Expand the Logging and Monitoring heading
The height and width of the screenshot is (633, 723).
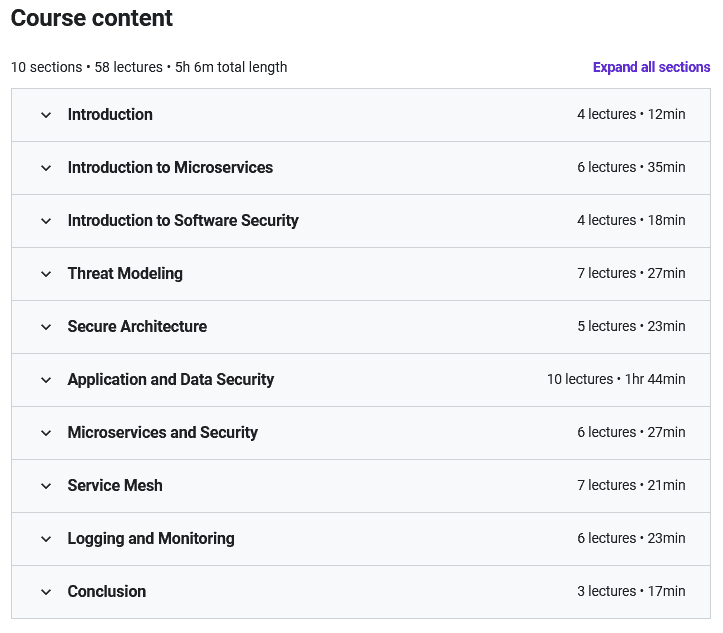click(x=151, y=538)
